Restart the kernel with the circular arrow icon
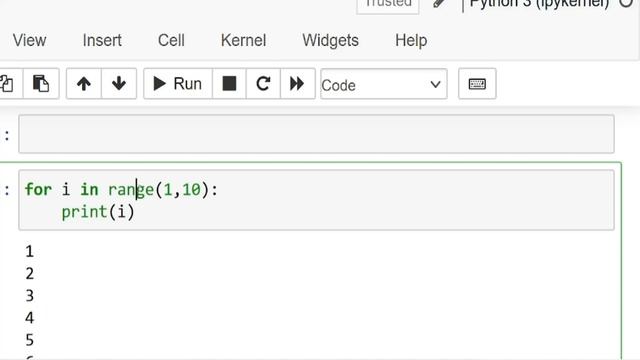This screenshot has height=360, width=640. (263, 84)
